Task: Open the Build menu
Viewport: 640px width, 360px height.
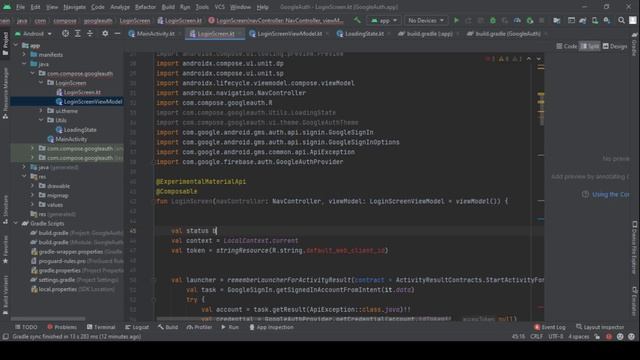Action: coord(168,7)
